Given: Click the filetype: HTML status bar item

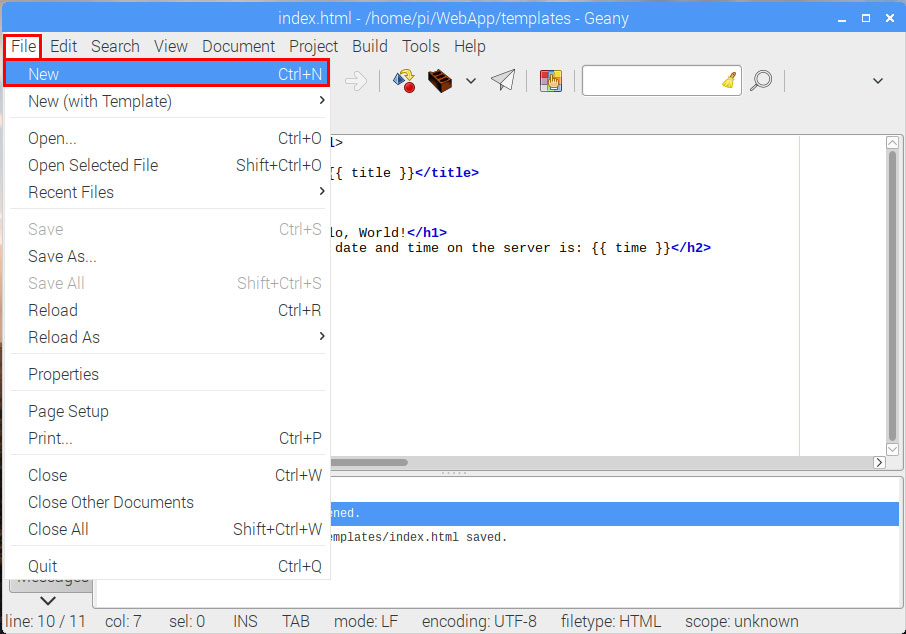Looking at the screenshot, I should click(611, 620).
